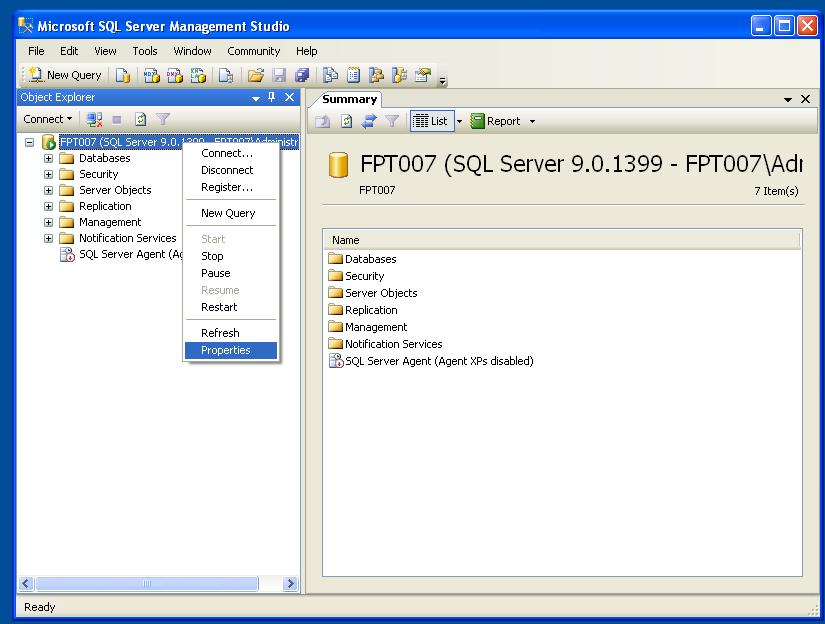Open the Summary active files dropdown
The height and width of the screenshot is (624, 825).
[x=788, y=99]
